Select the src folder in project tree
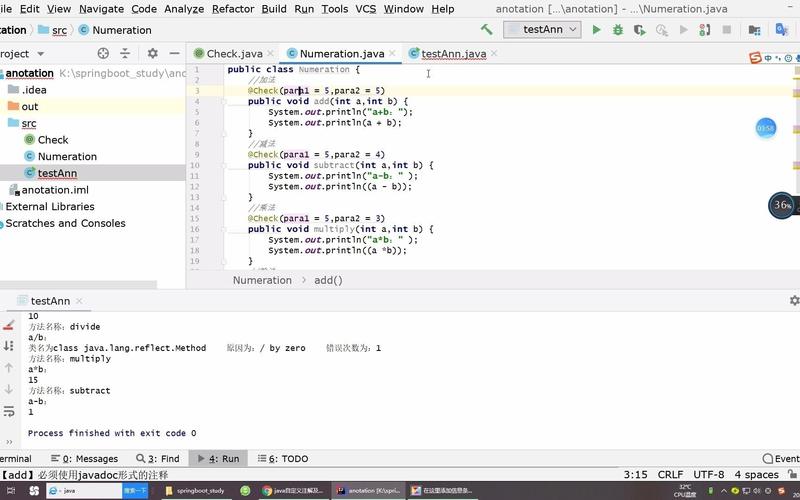 click(29, 123)
